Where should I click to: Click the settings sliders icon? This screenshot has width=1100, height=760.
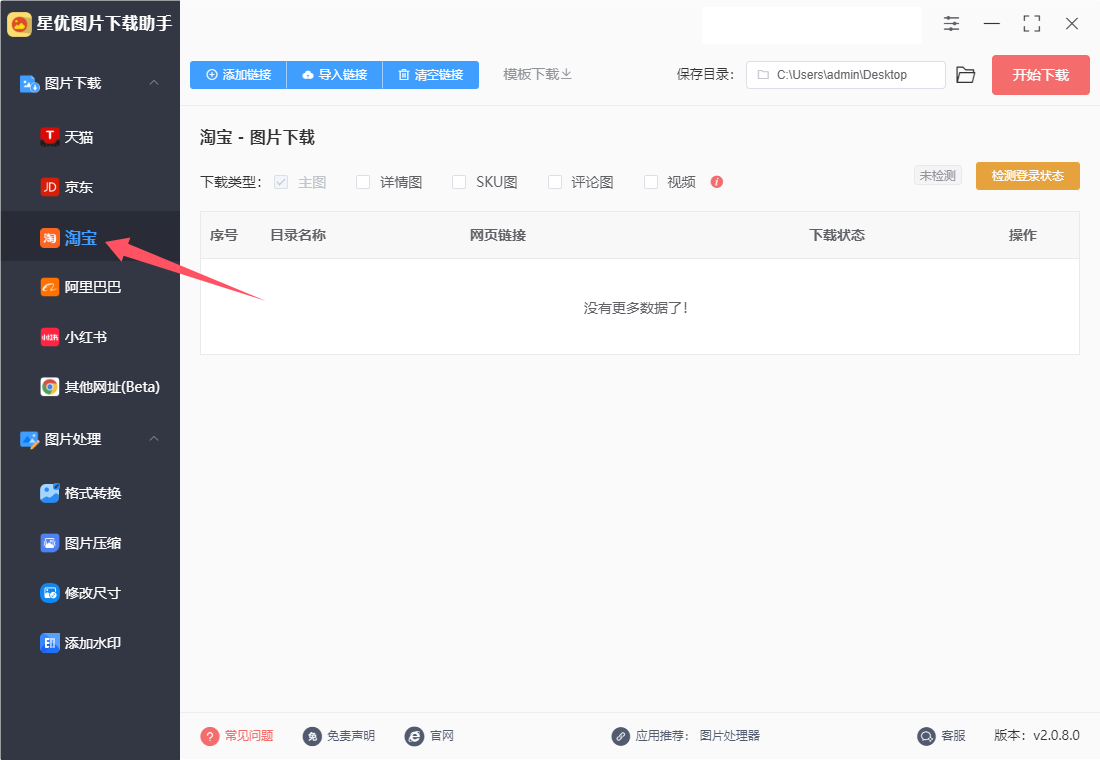click(x=951, y=24)
